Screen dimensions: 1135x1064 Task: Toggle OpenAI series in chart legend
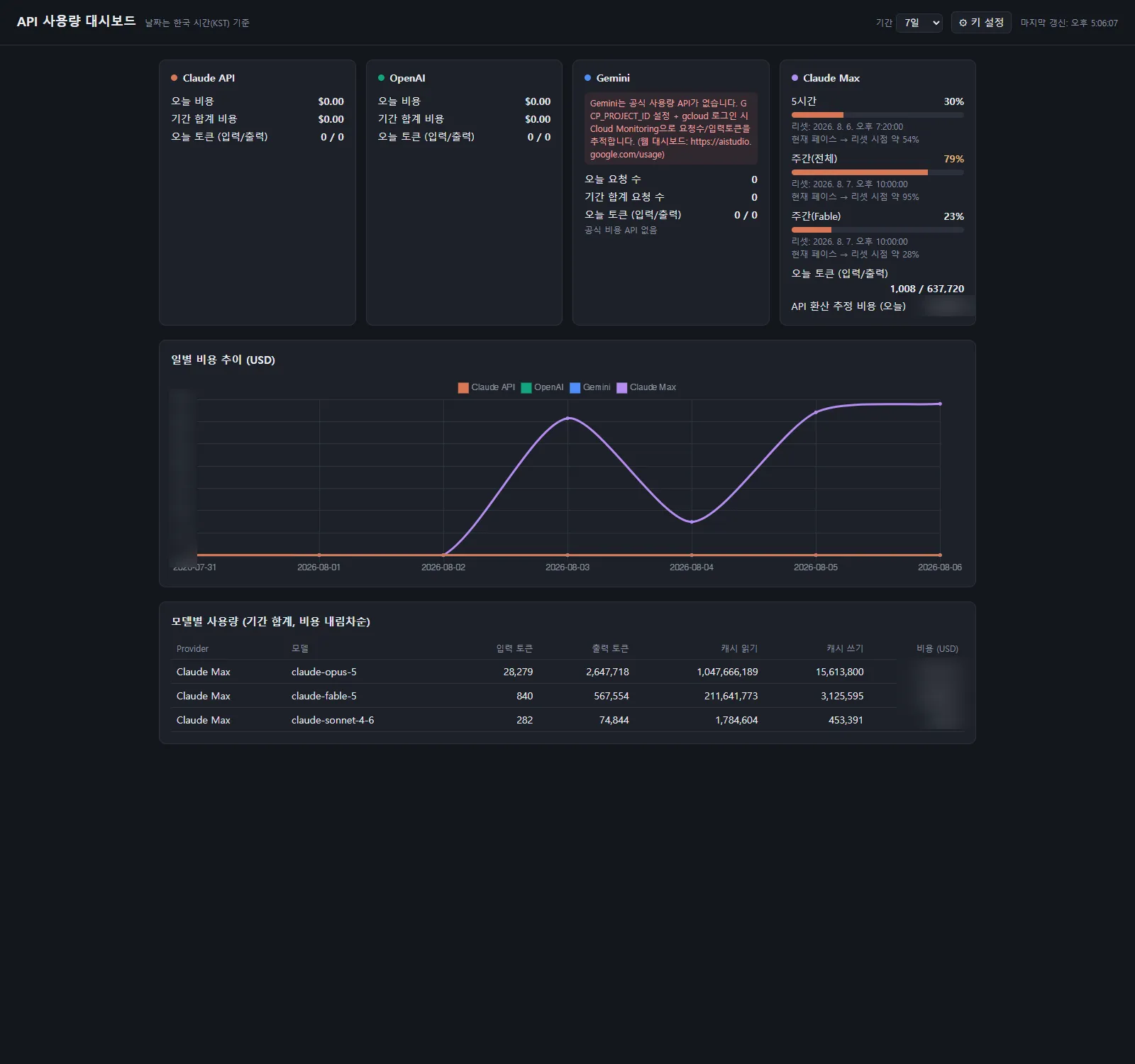click(542, 387)
